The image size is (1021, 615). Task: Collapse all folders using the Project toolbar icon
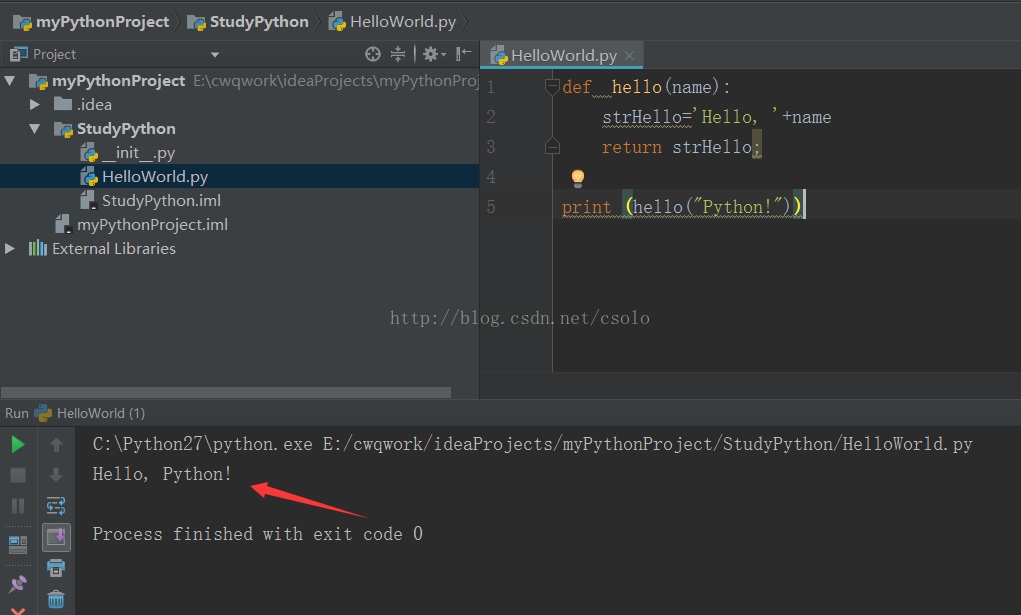click(x=398, y=54)
